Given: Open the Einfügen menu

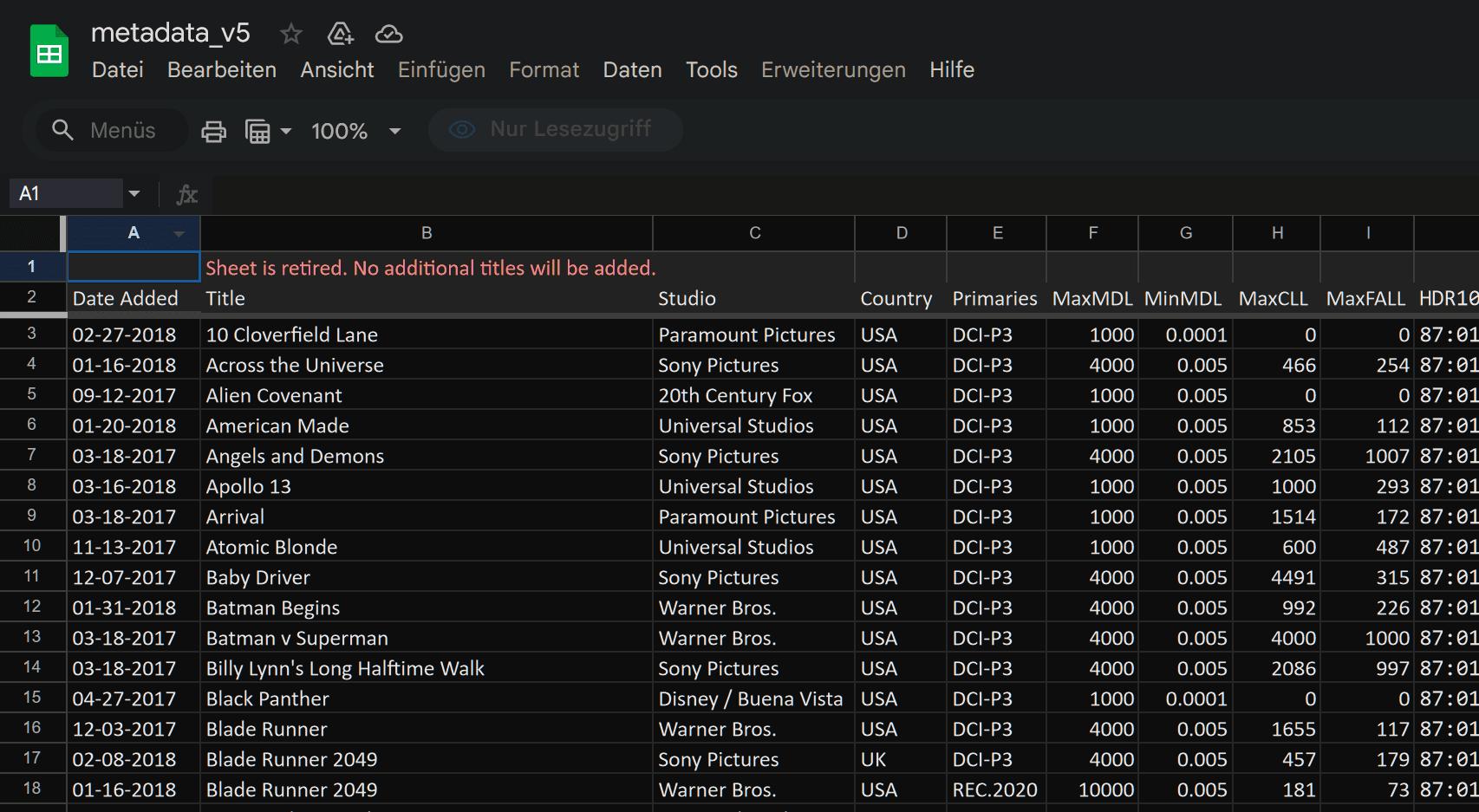Looking at the screenshot, I should pyautogui.click(x=441, y=69).
